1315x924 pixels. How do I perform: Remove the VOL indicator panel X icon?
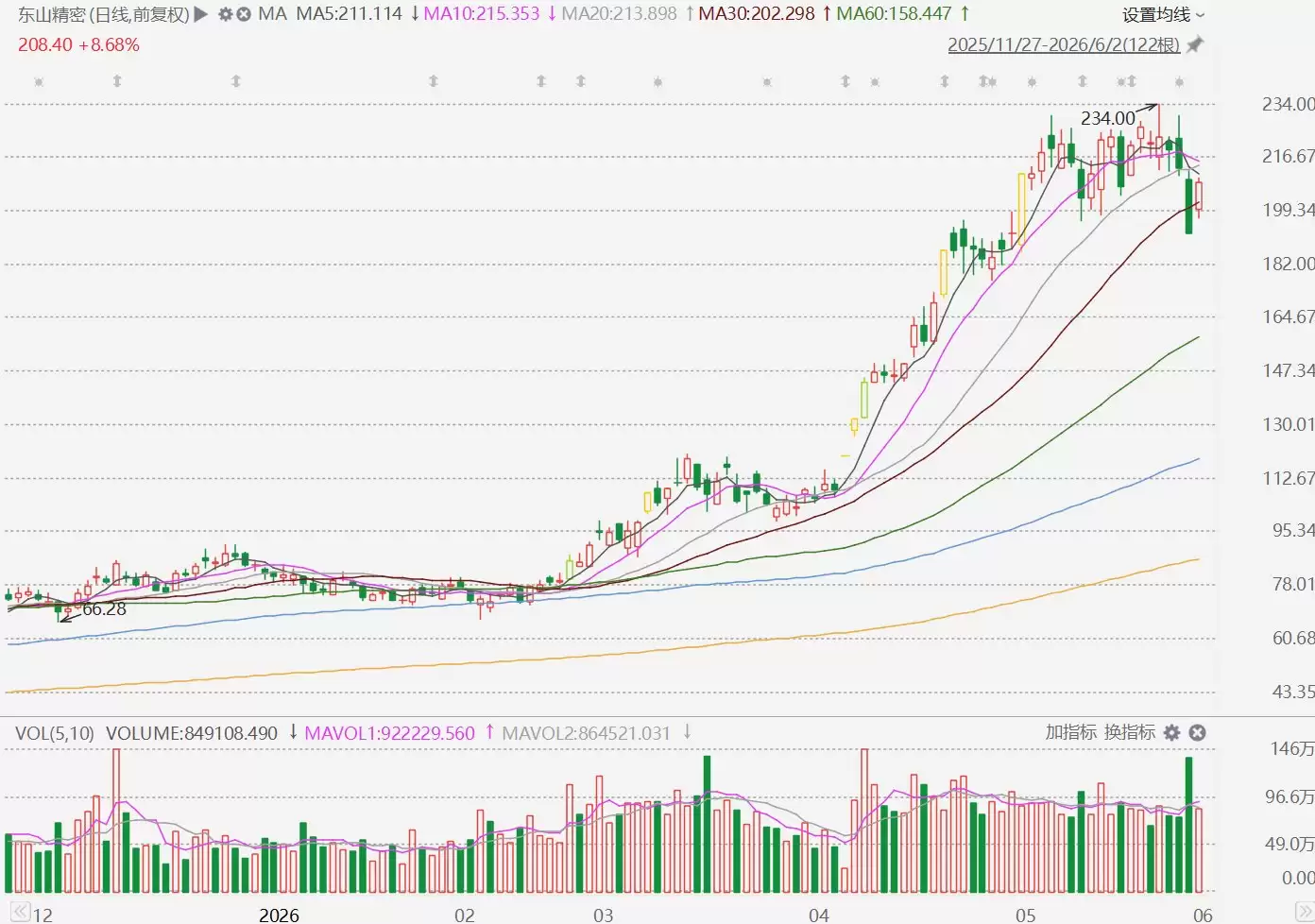click(1197, 732)
